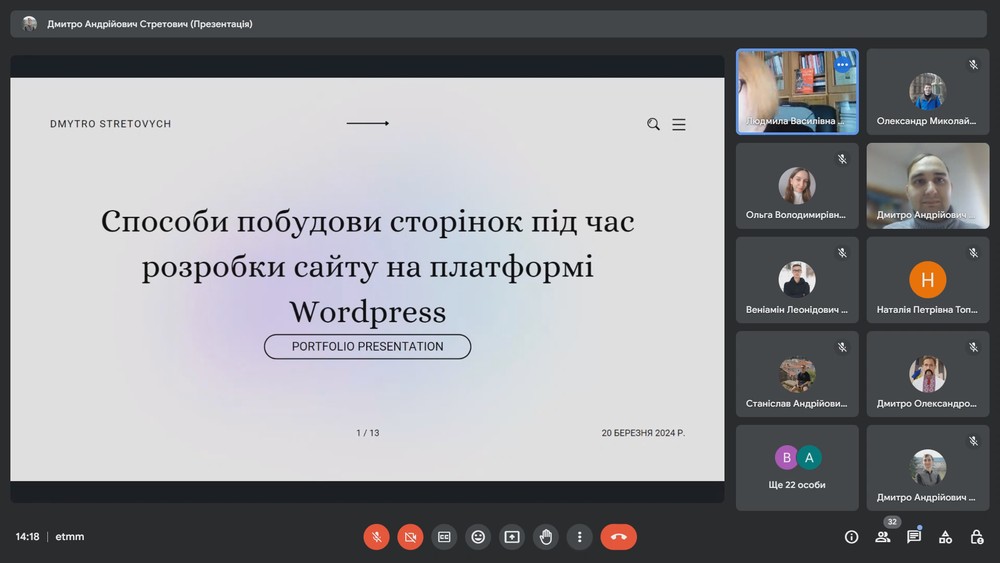
Task: Select Веніамін Леонідович participant tile
Action: pos(797,280)
